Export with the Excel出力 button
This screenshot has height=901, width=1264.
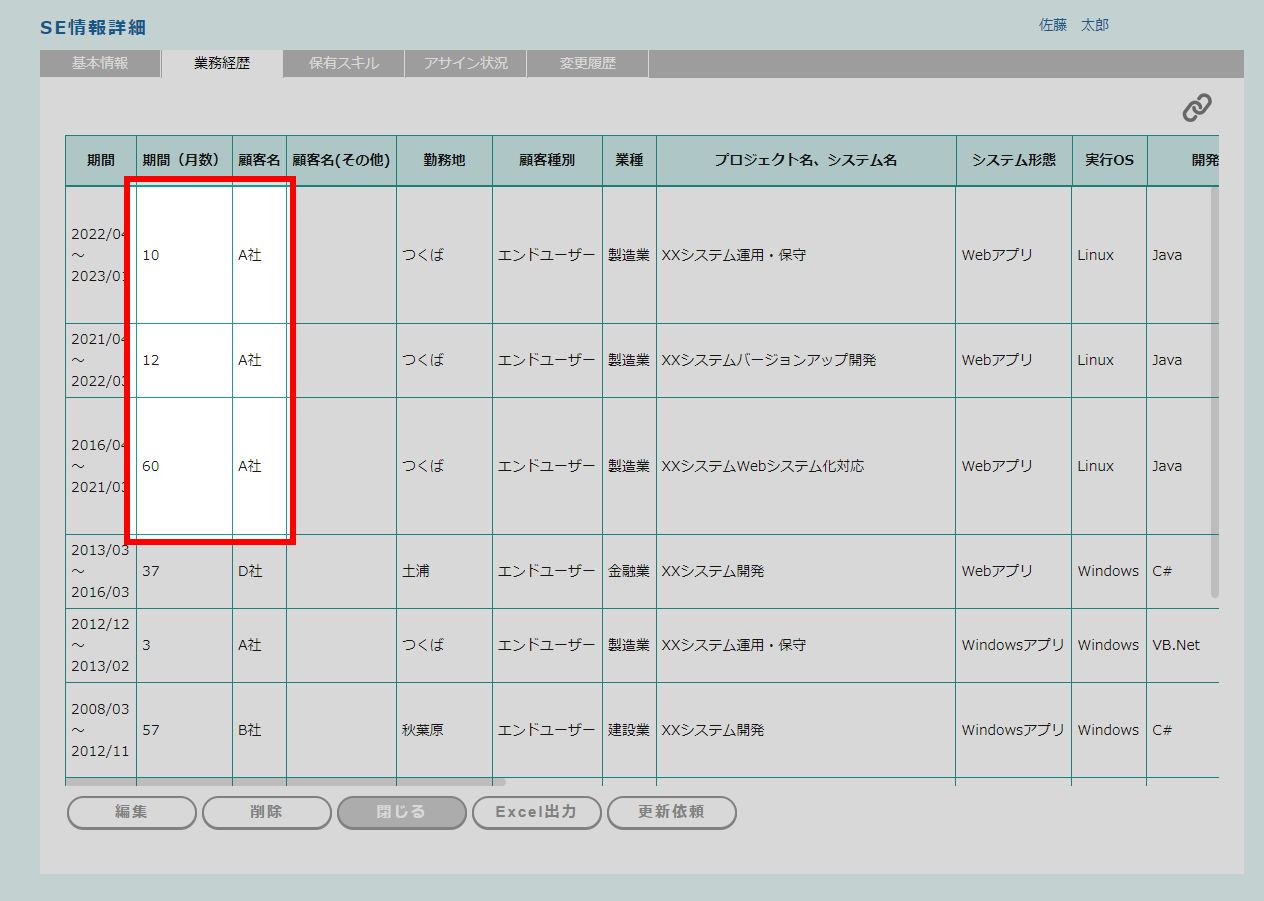point(536,812)
